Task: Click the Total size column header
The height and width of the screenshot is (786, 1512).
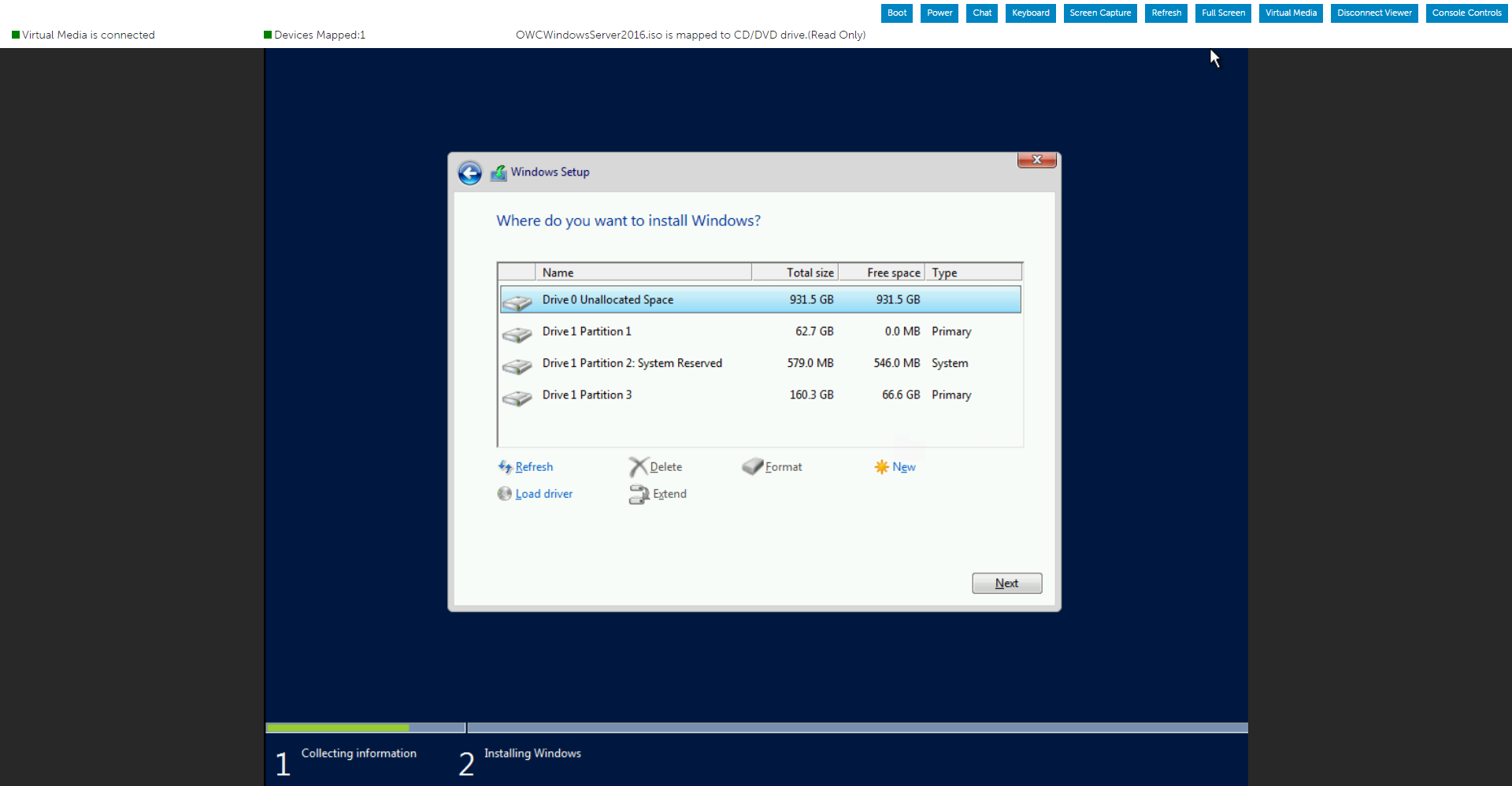Action: [x=795, y=273]
